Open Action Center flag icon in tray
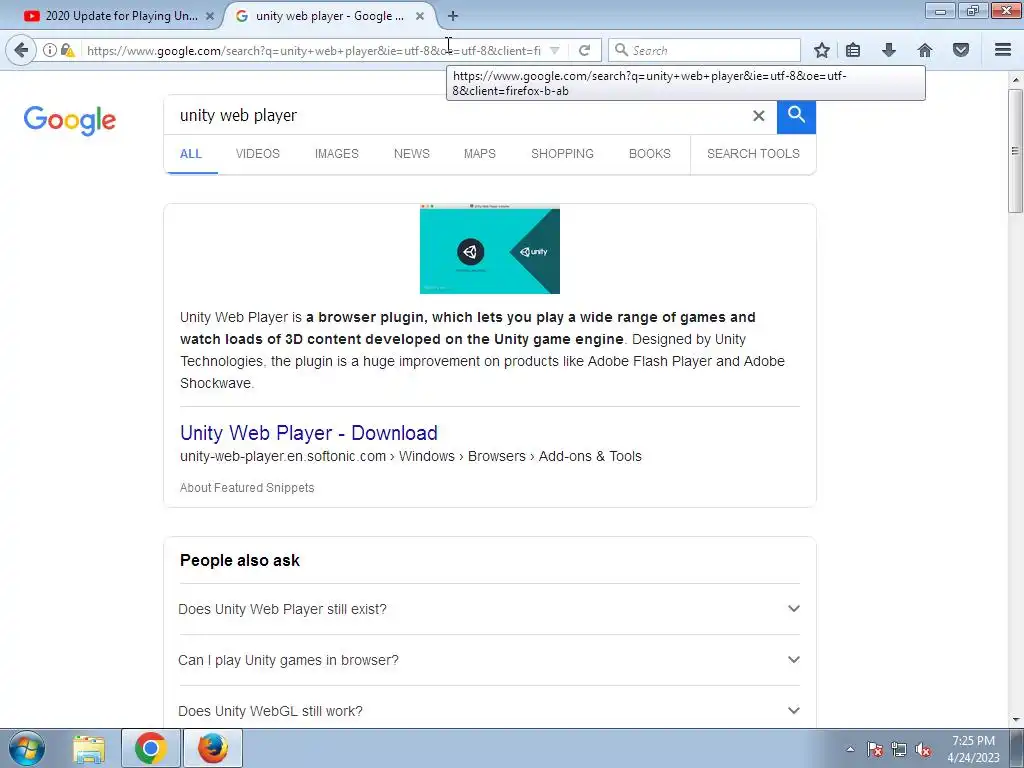 tap(874, 749)
